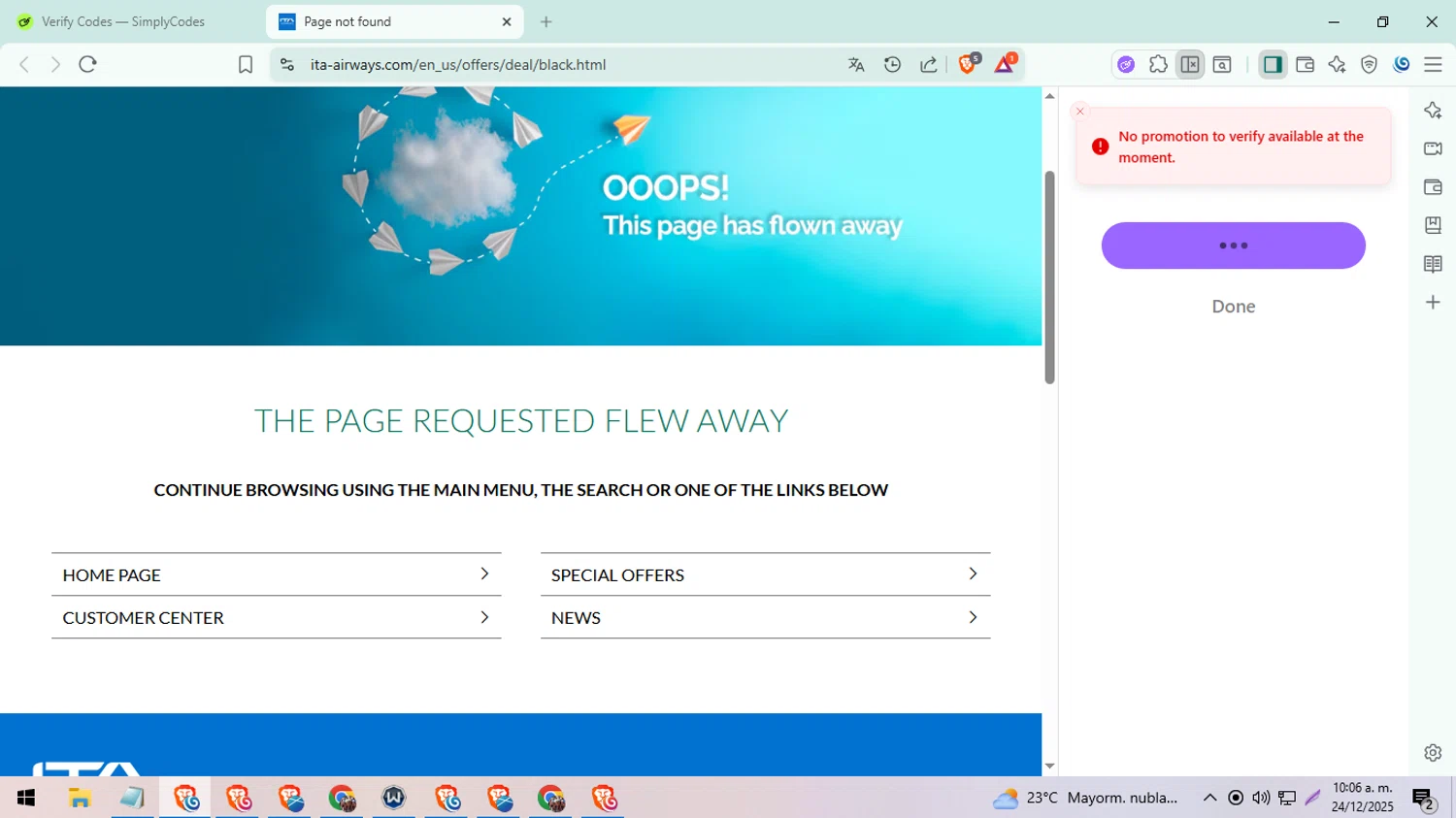1456x818 pixels.
Task: Open wallet icon in the sidebar
Action: pos(1433,187)
